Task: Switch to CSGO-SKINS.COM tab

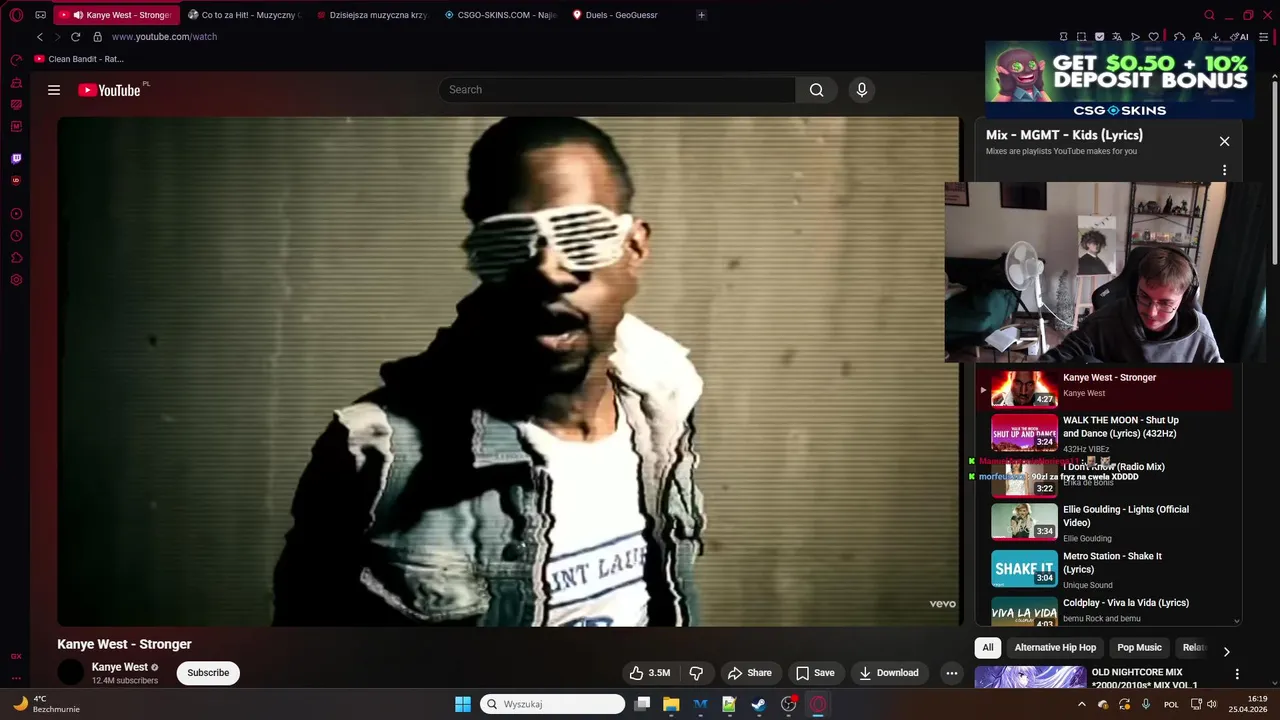Action: pyautogui.click(x=500, y=15)
